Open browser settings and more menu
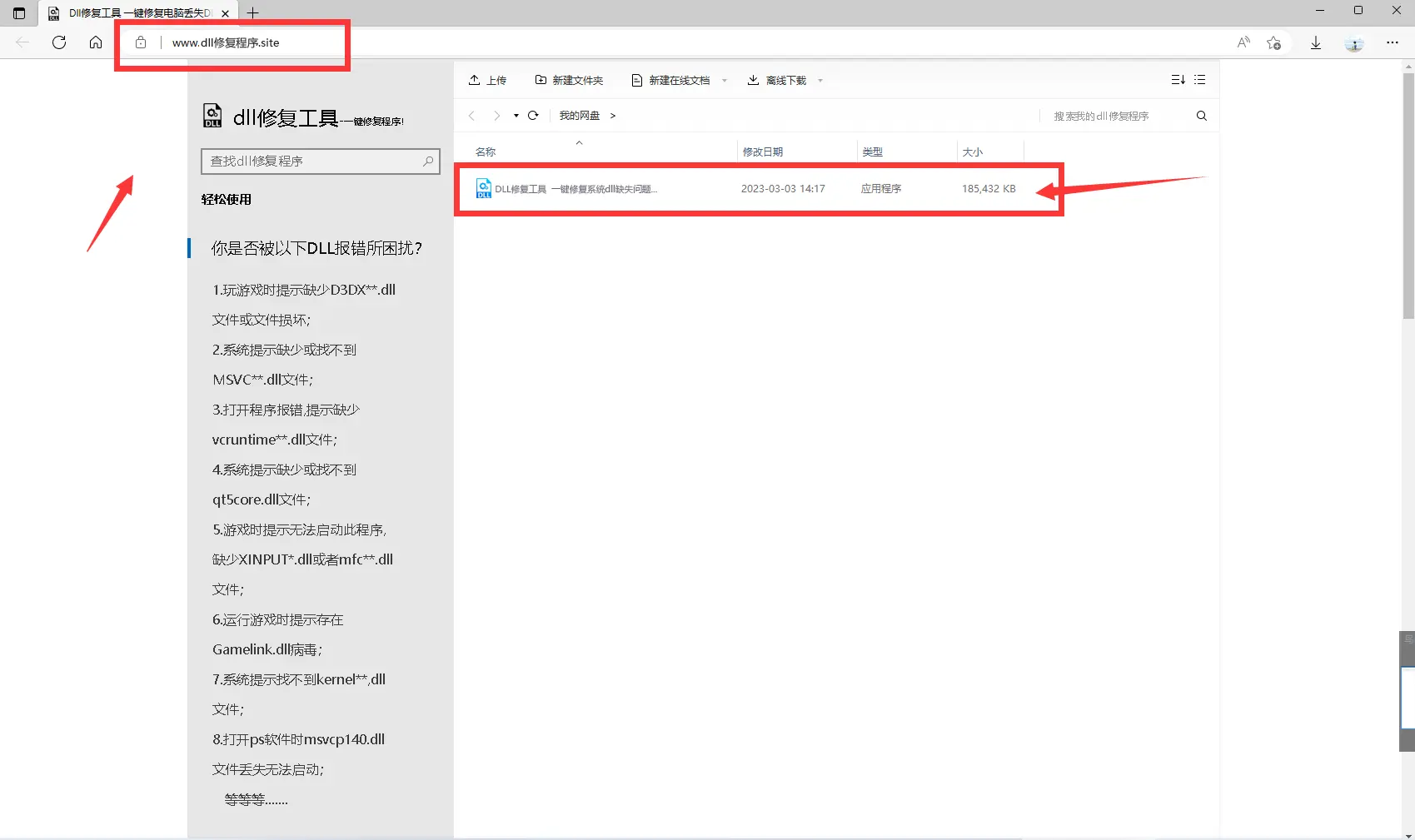Image resolution: width=1415 pixels, height=840 pixels. [1393, 42]
